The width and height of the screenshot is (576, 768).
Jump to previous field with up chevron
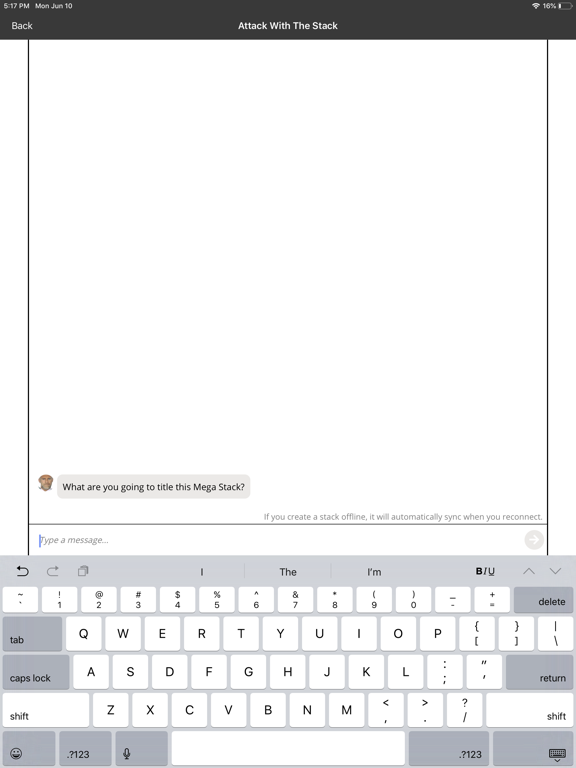pos(529,571)
